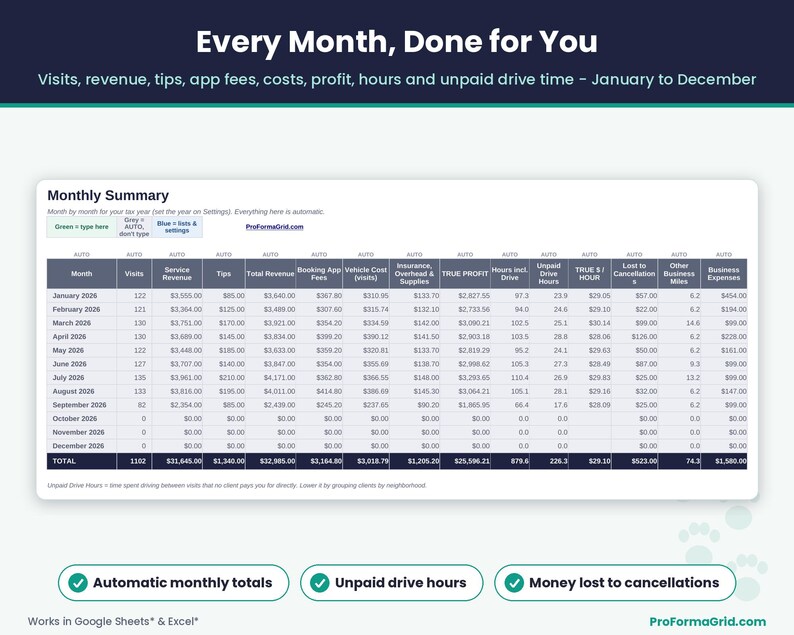This screenshot has height=635, width=794.
Task: Select the Service Revenue column header
Action: pyautogui.click(x=177, y=273)
